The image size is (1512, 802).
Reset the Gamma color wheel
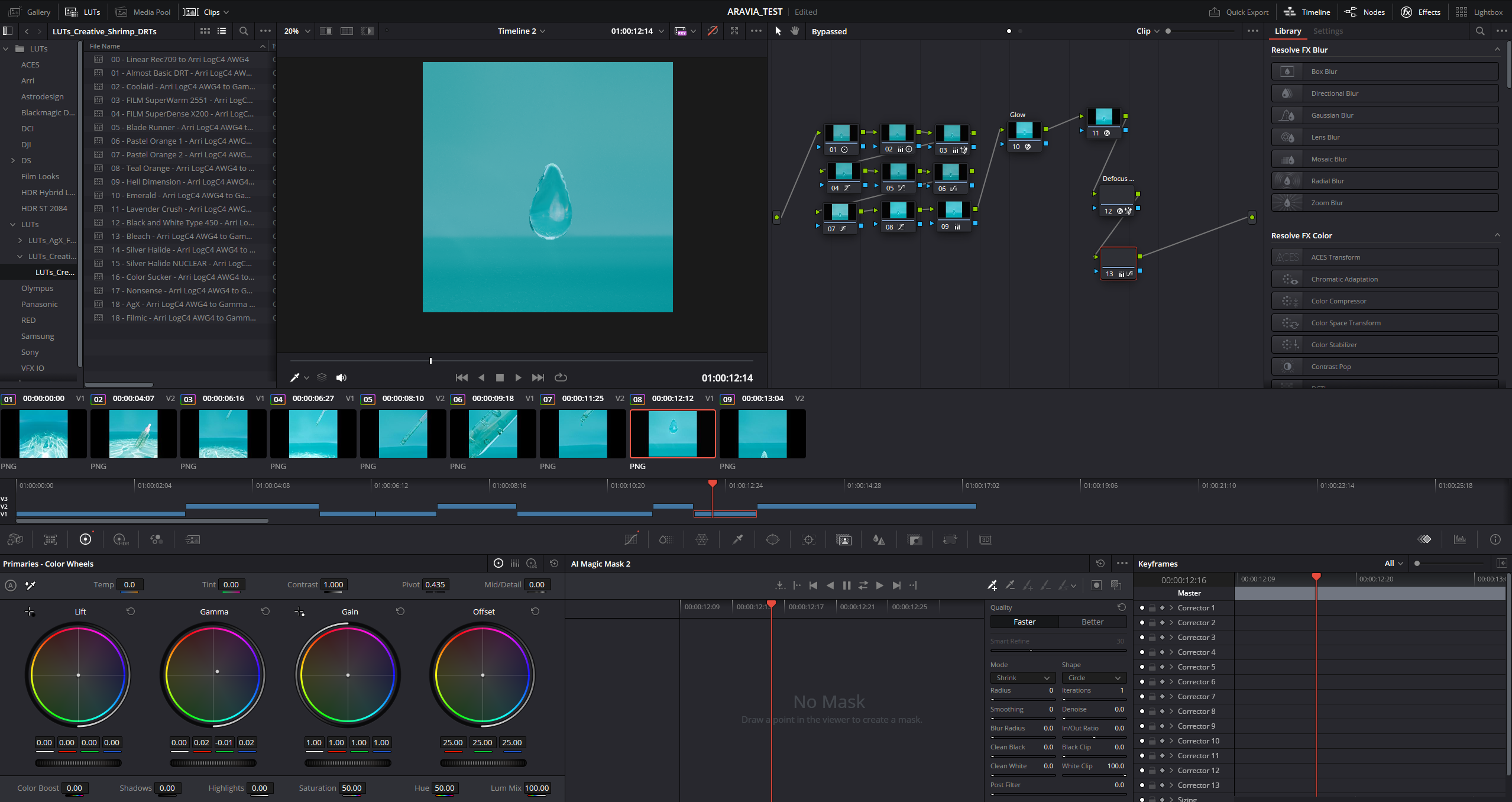(x=266, y=612)
